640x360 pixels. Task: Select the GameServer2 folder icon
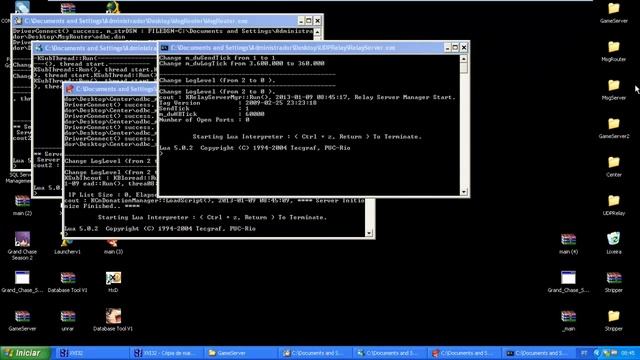(x=613, y=124)
